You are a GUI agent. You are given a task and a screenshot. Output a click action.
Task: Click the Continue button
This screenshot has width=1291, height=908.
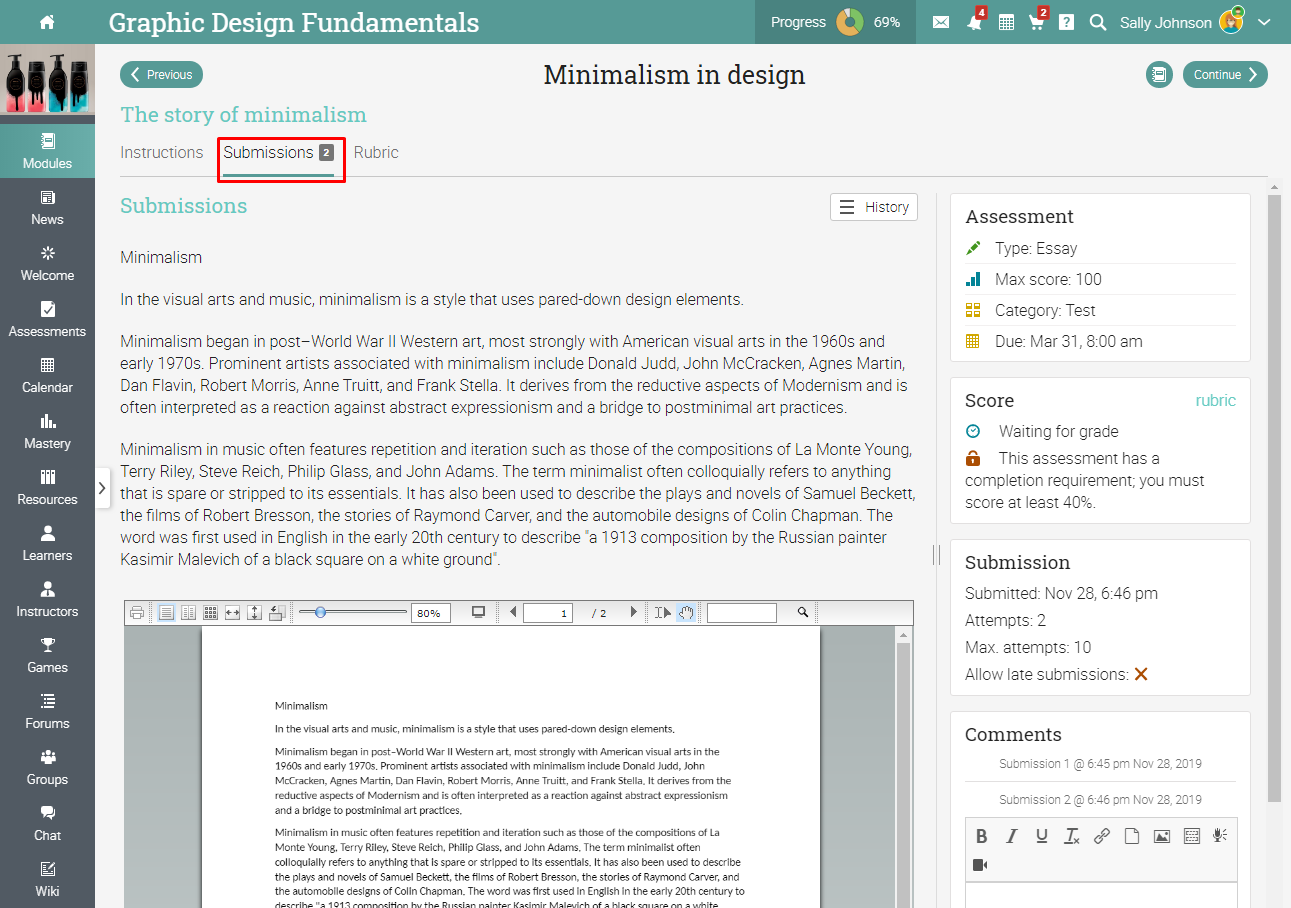(x=1224, y=75)
